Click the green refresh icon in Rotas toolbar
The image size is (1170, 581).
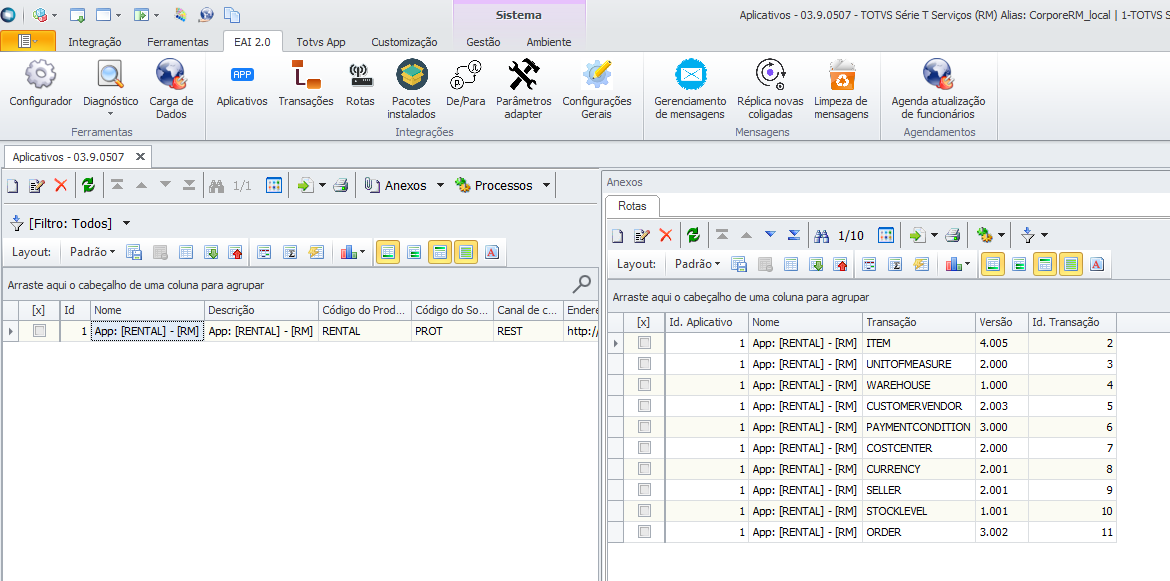point(694,236)
